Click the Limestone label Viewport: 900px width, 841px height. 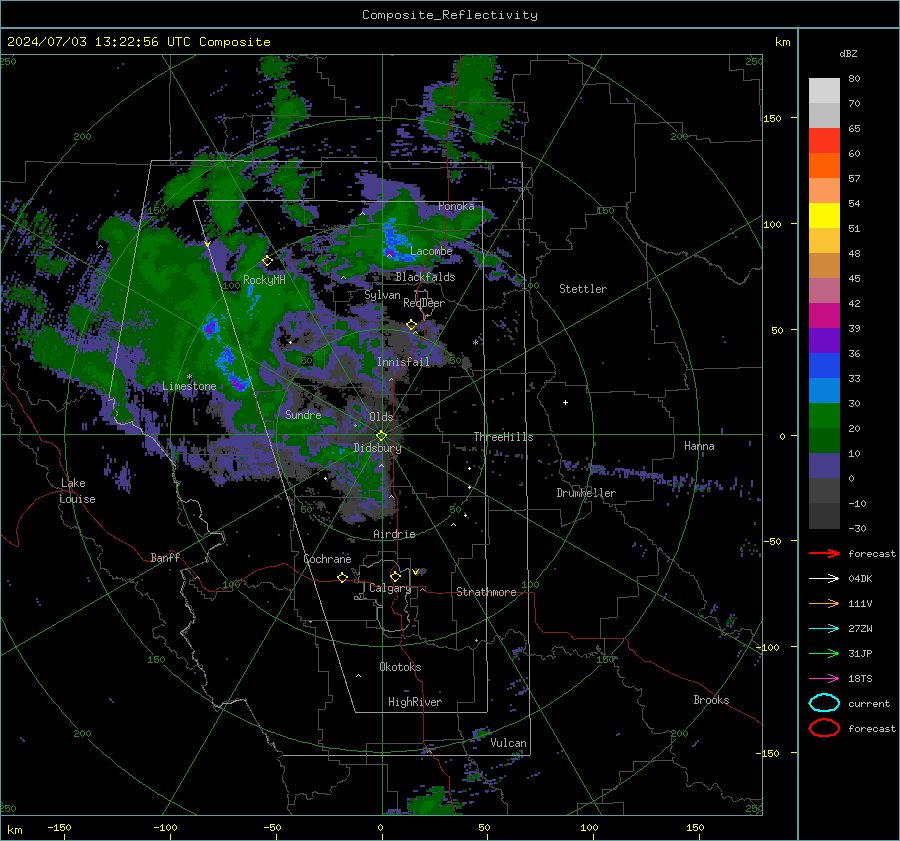coord(189,386)
